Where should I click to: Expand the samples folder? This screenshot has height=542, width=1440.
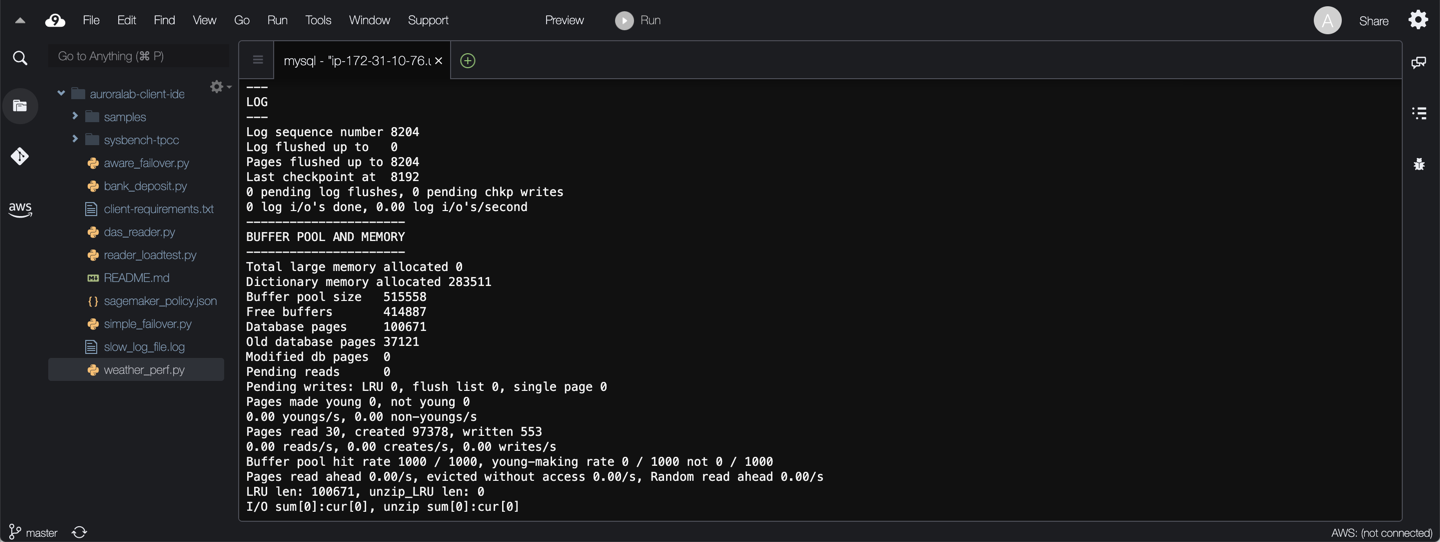75,117
